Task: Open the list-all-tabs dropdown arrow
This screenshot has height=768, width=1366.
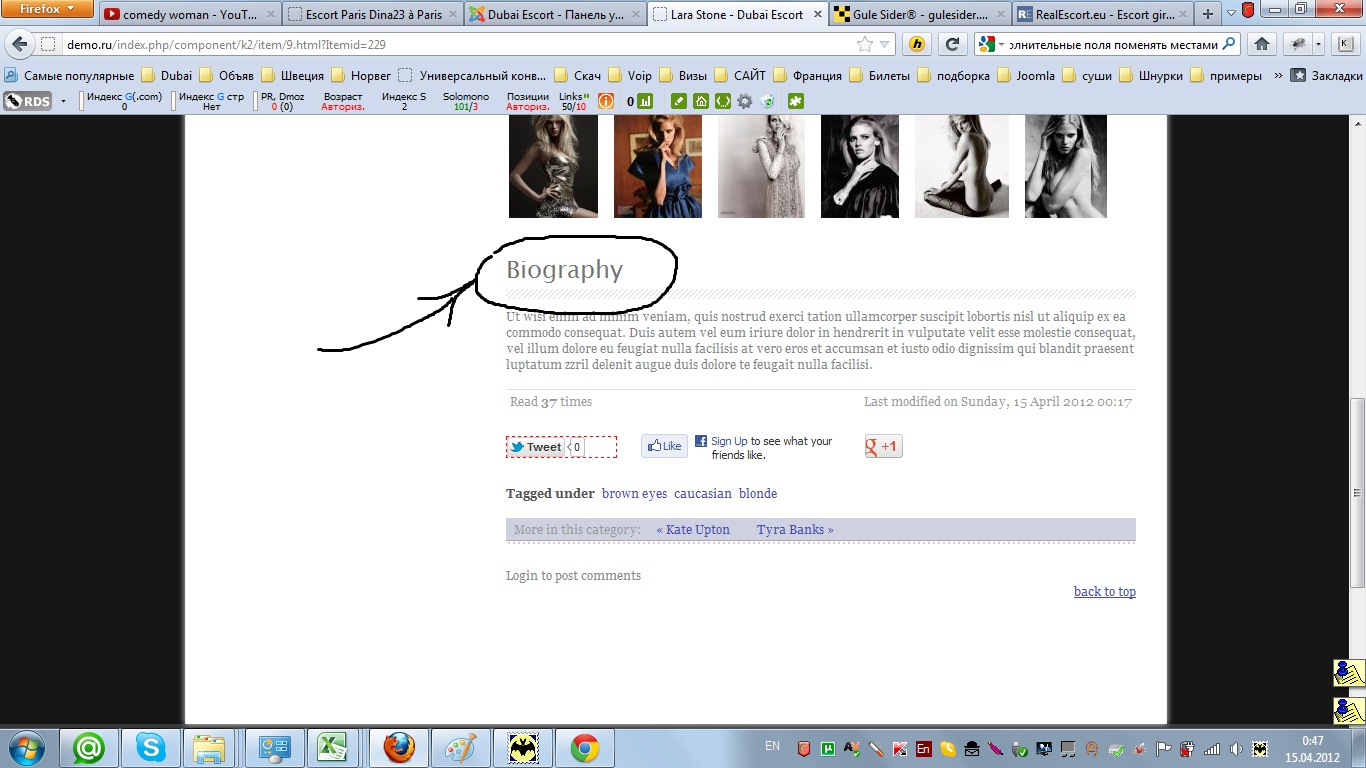Action: click(1231, 14)
